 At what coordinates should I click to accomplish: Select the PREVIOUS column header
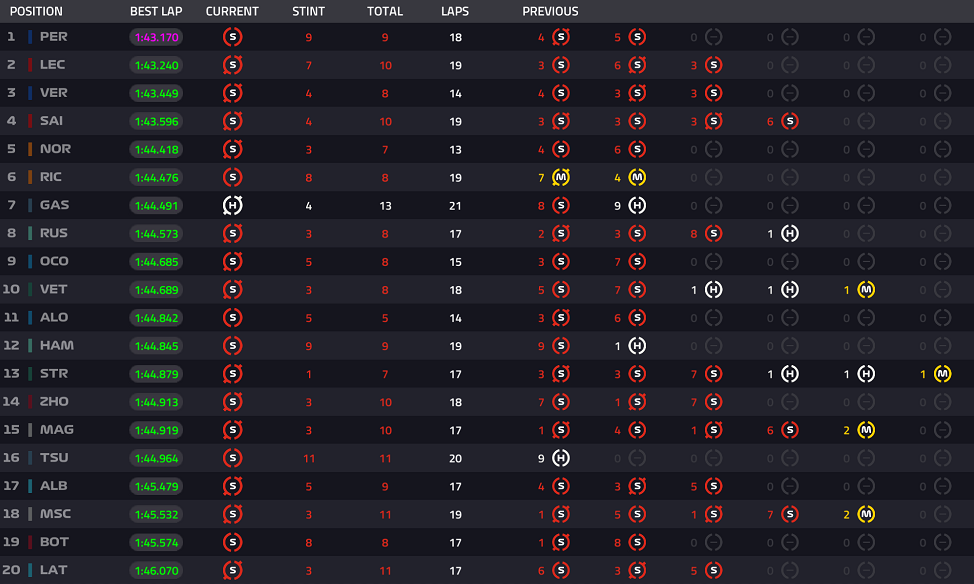coord(550,11)
